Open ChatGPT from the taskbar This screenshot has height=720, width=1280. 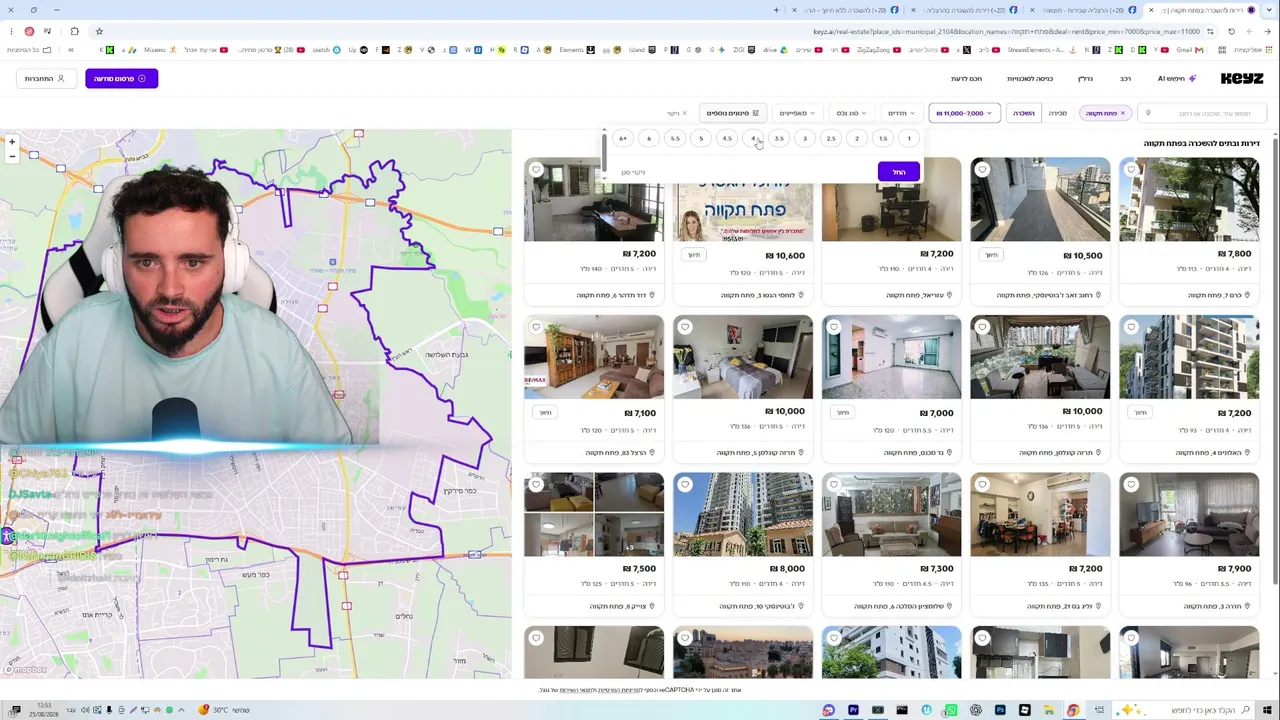(x=975, y=710)
